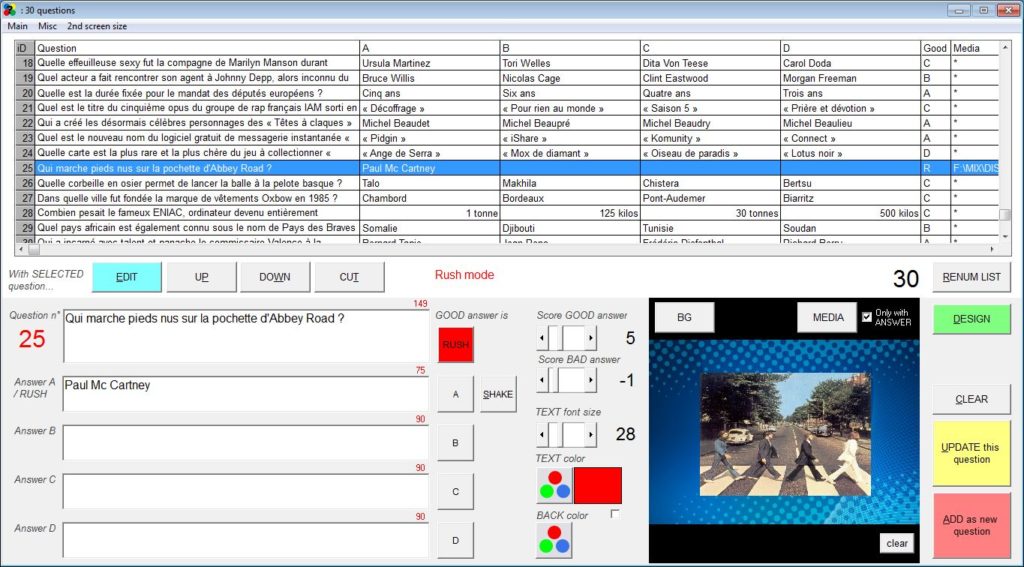
Task: Click RENUM LIST button
Action: 971,277
